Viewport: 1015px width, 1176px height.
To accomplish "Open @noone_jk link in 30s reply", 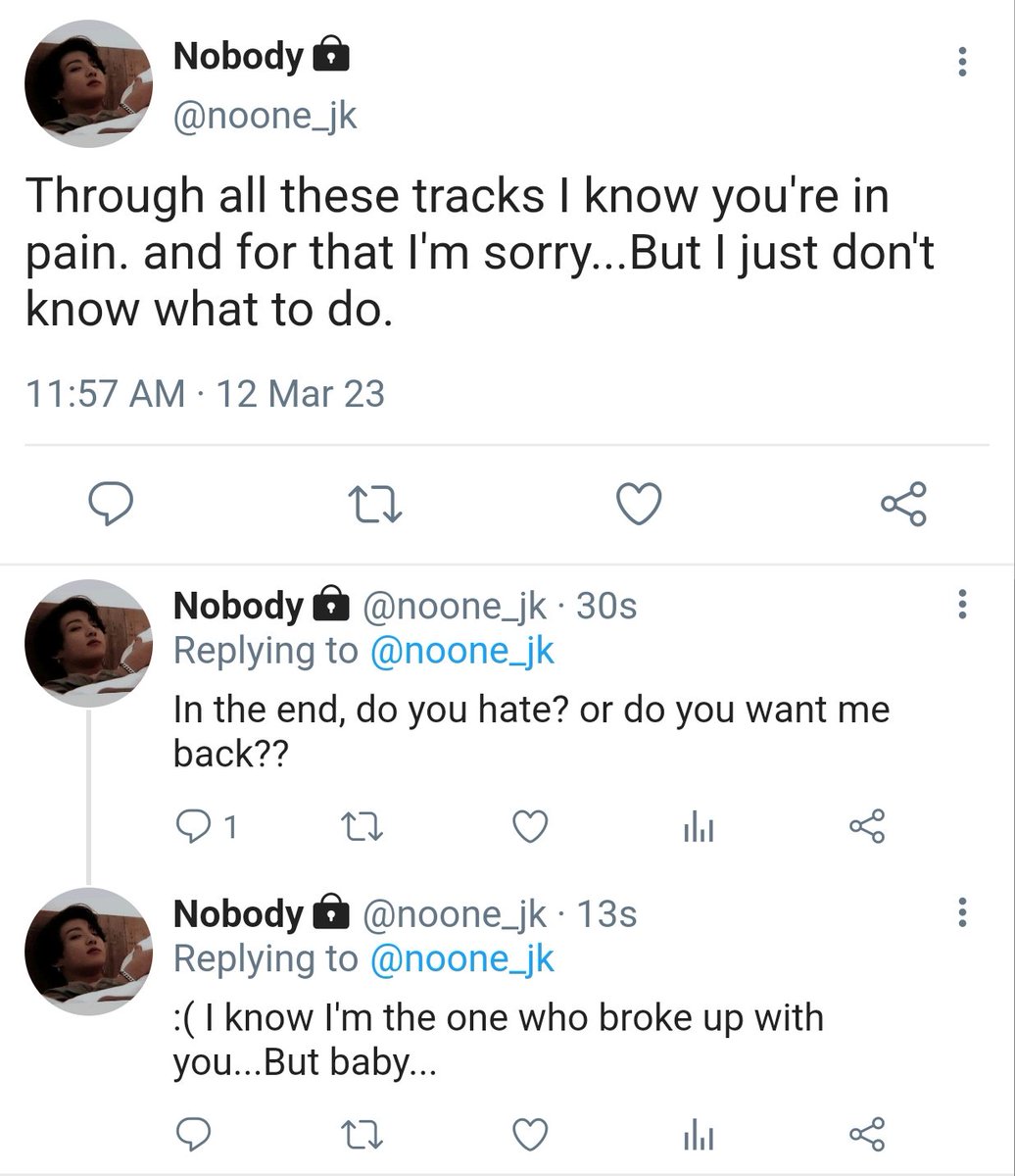I will 462,651.
